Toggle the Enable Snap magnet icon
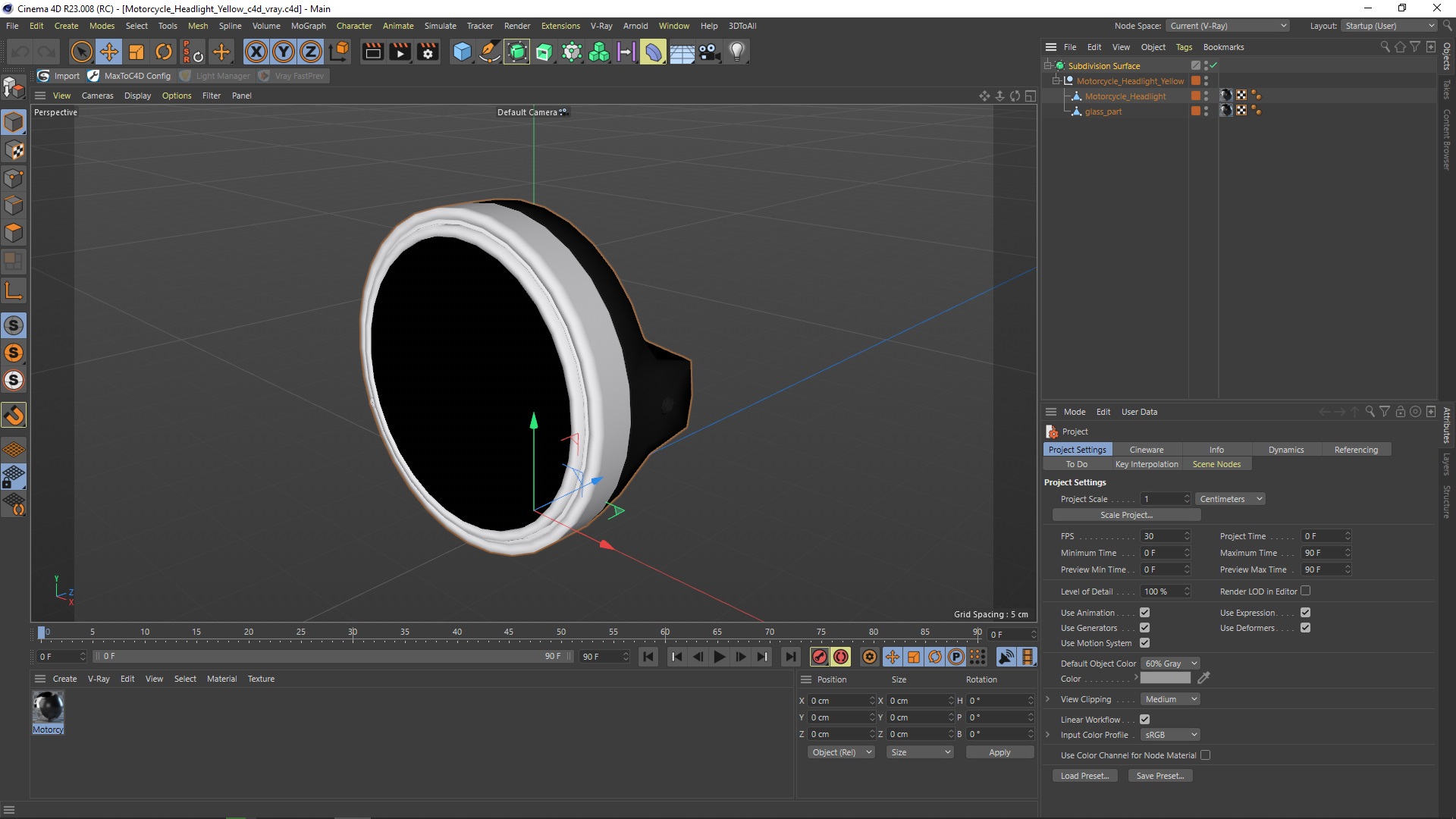1456x819 pixels. coord(14,415)
